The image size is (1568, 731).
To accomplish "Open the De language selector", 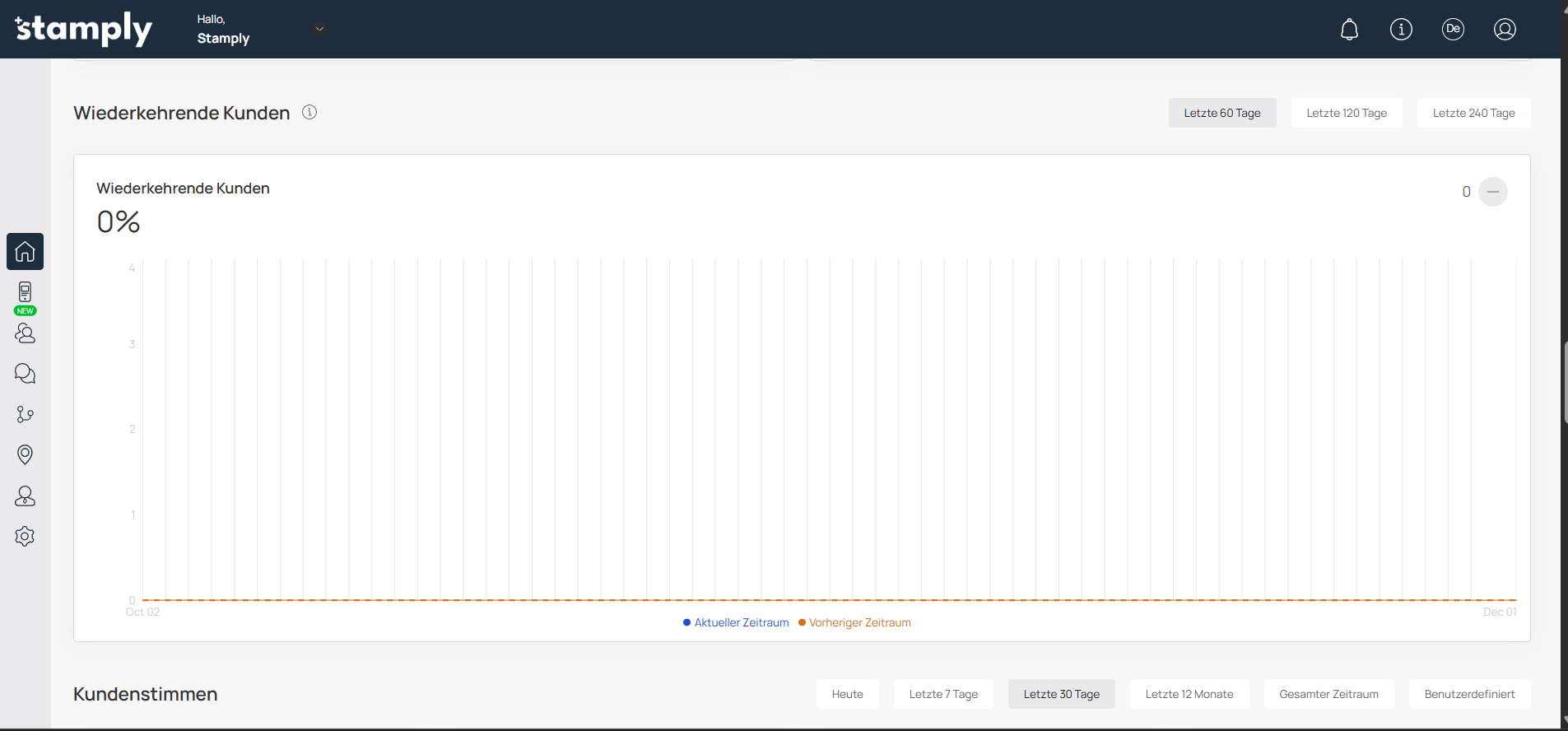I will 1453,30.
